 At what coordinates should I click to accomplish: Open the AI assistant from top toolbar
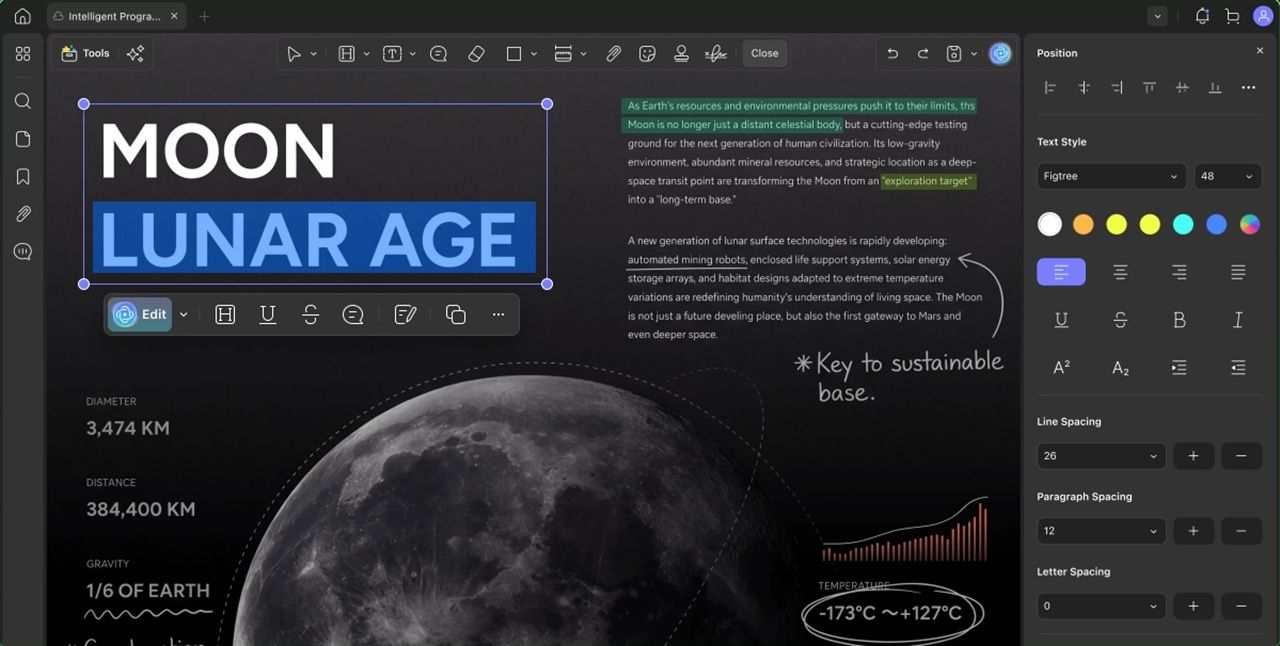(1000, 54)
